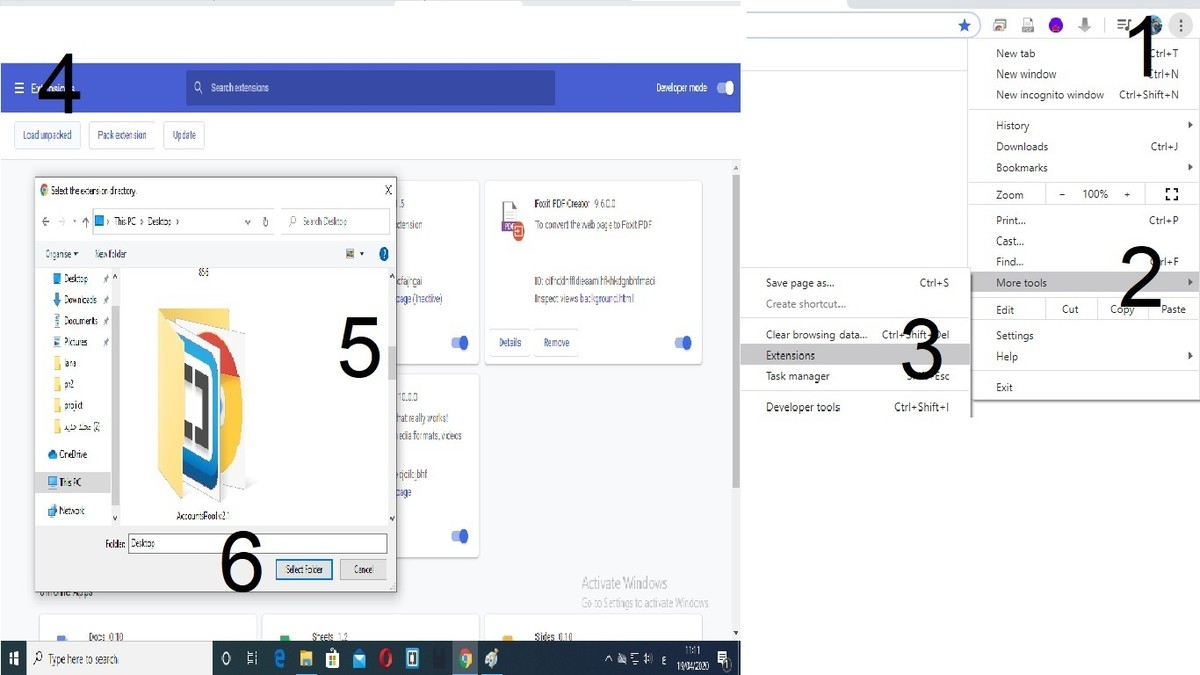Click the fullscreen icon in Zoom row
The image size is (1200, 675).
point(1171,194)
